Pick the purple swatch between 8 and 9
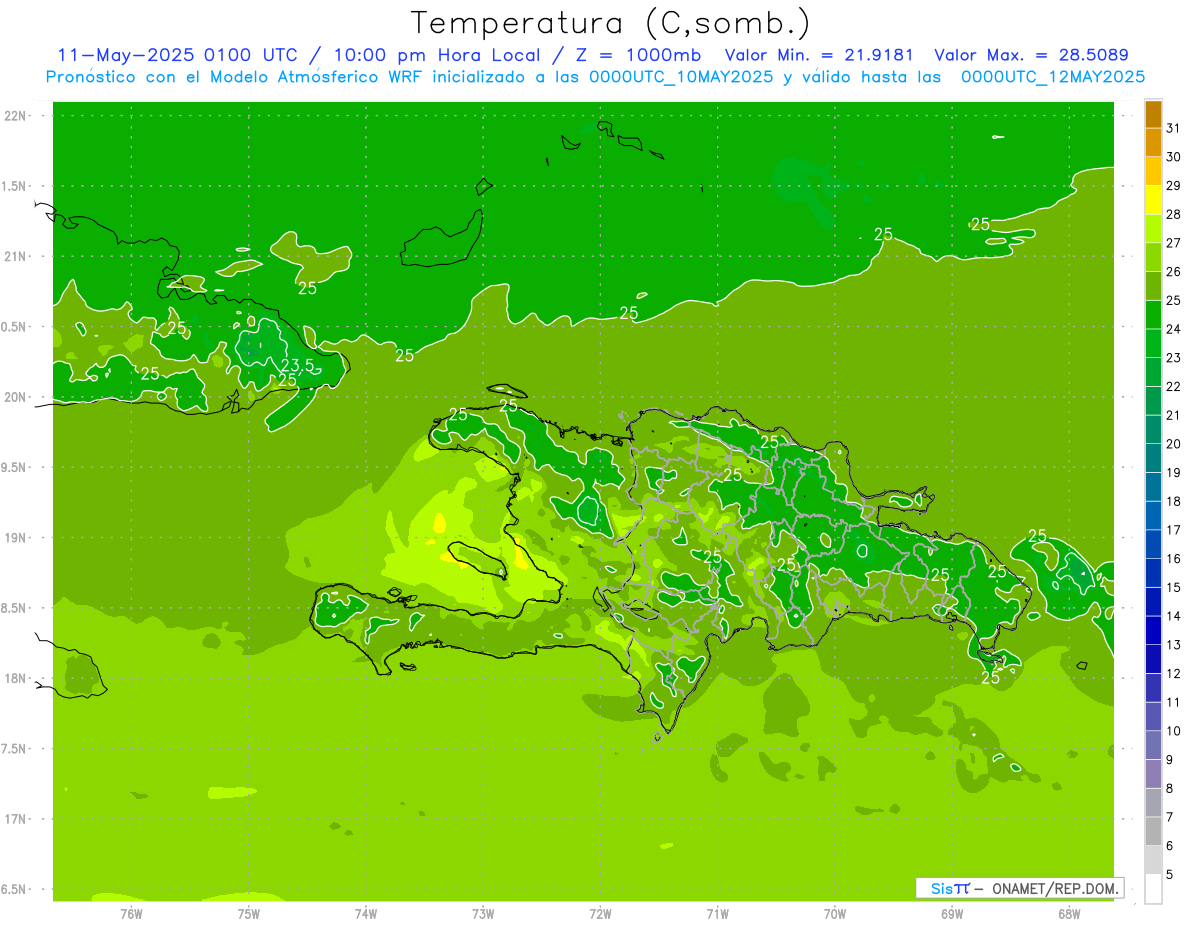This screenshot has height=927, width=1200. point(1153,774)
